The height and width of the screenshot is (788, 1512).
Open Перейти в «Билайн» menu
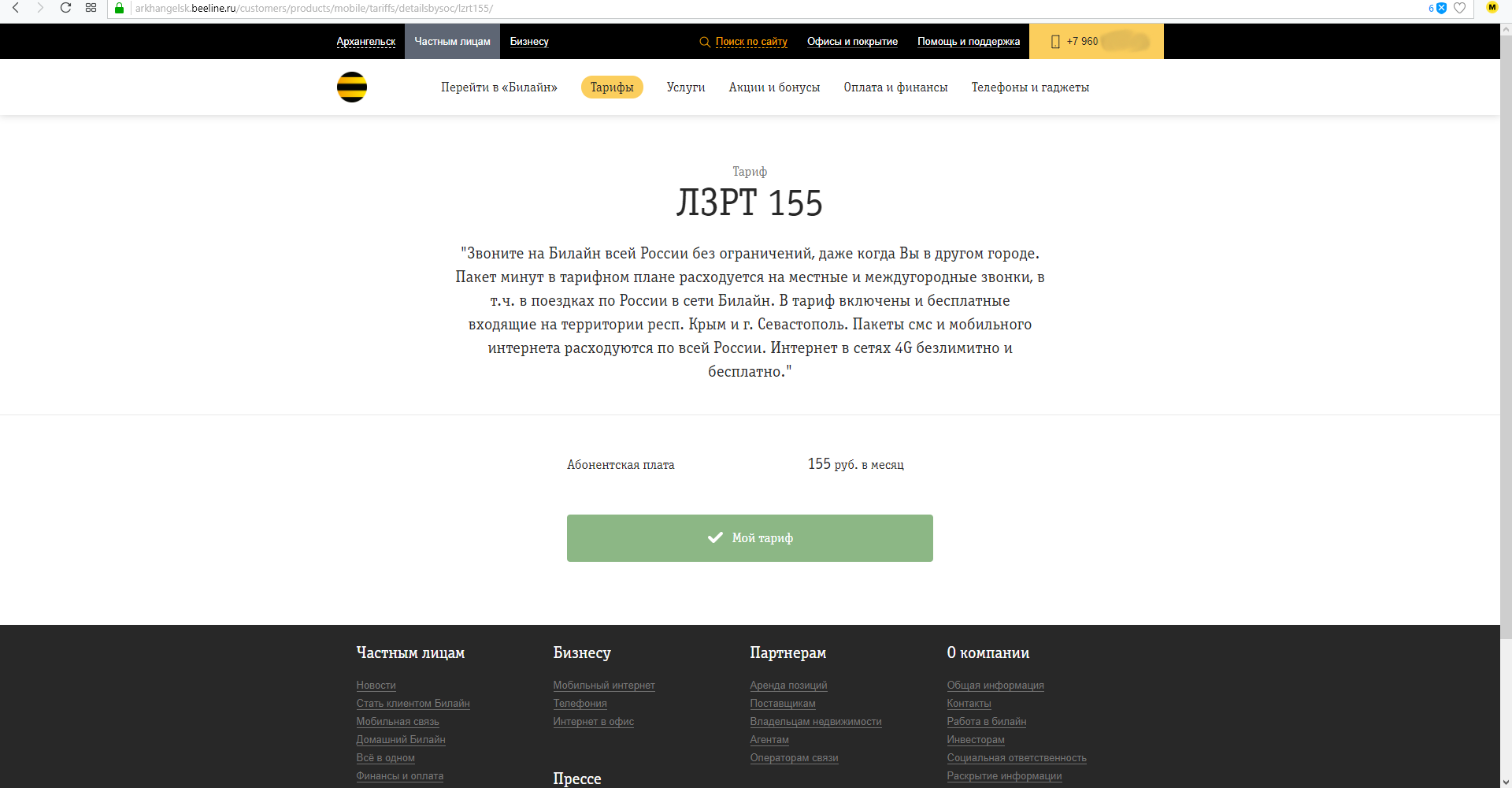tap(499, 87)
